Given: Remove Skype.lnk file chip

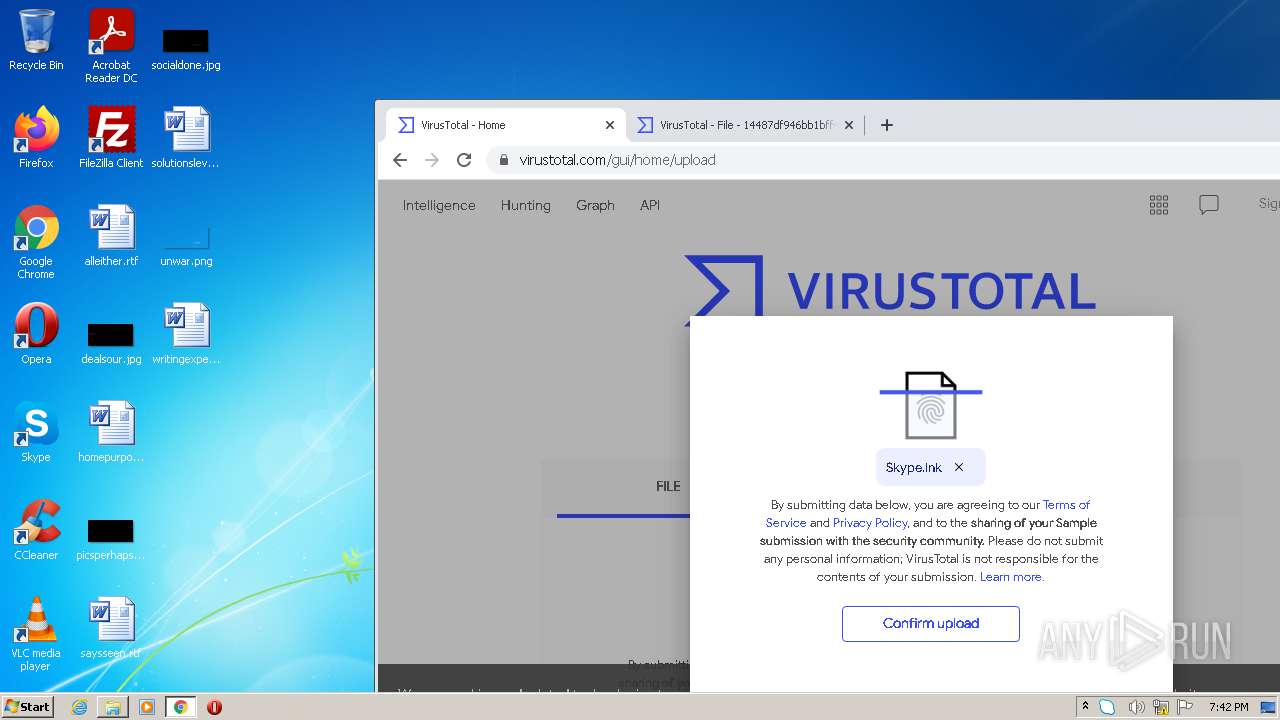Looking at the screenshot, I should (959, 467).
